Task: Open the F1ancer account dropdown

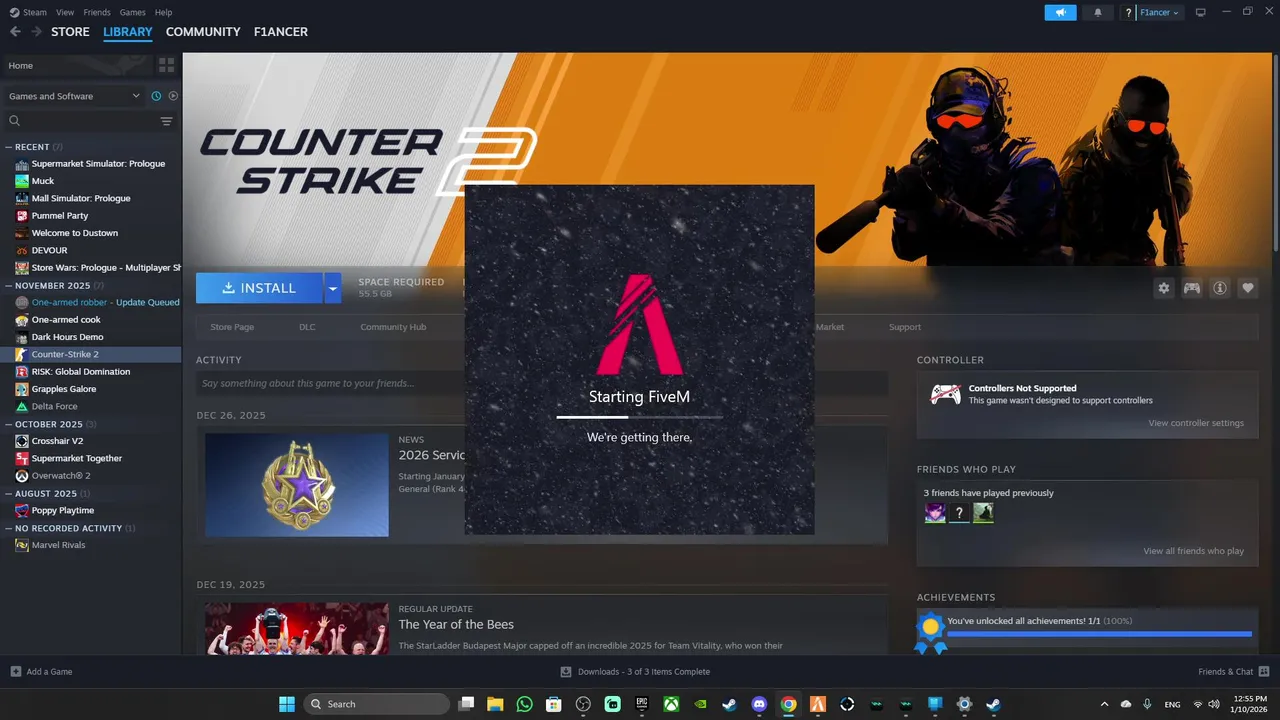Action: pos(1160,12)
